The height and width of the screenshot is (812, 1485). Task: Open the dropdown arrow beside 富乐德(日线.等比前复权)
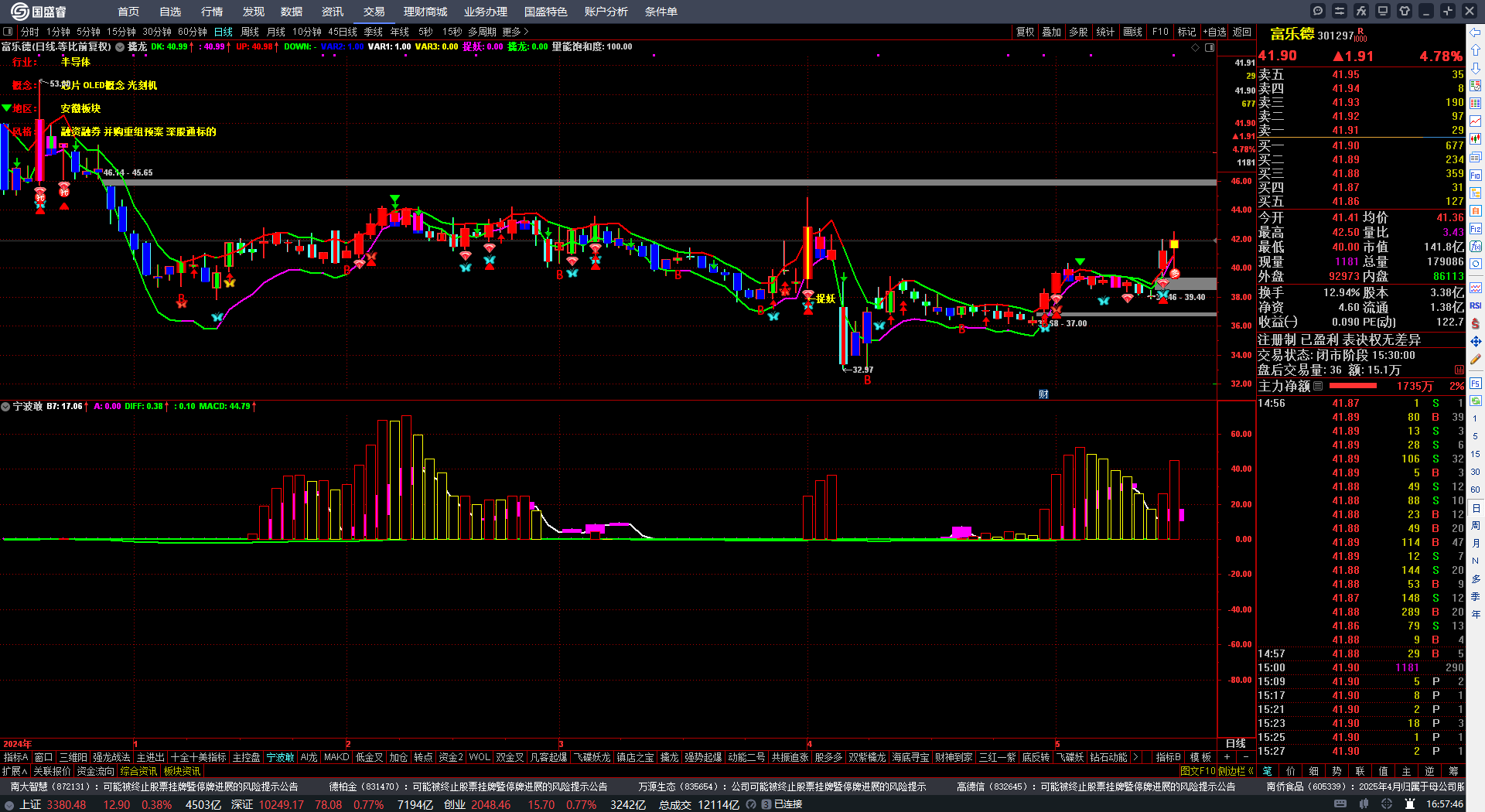coord(120,47)
